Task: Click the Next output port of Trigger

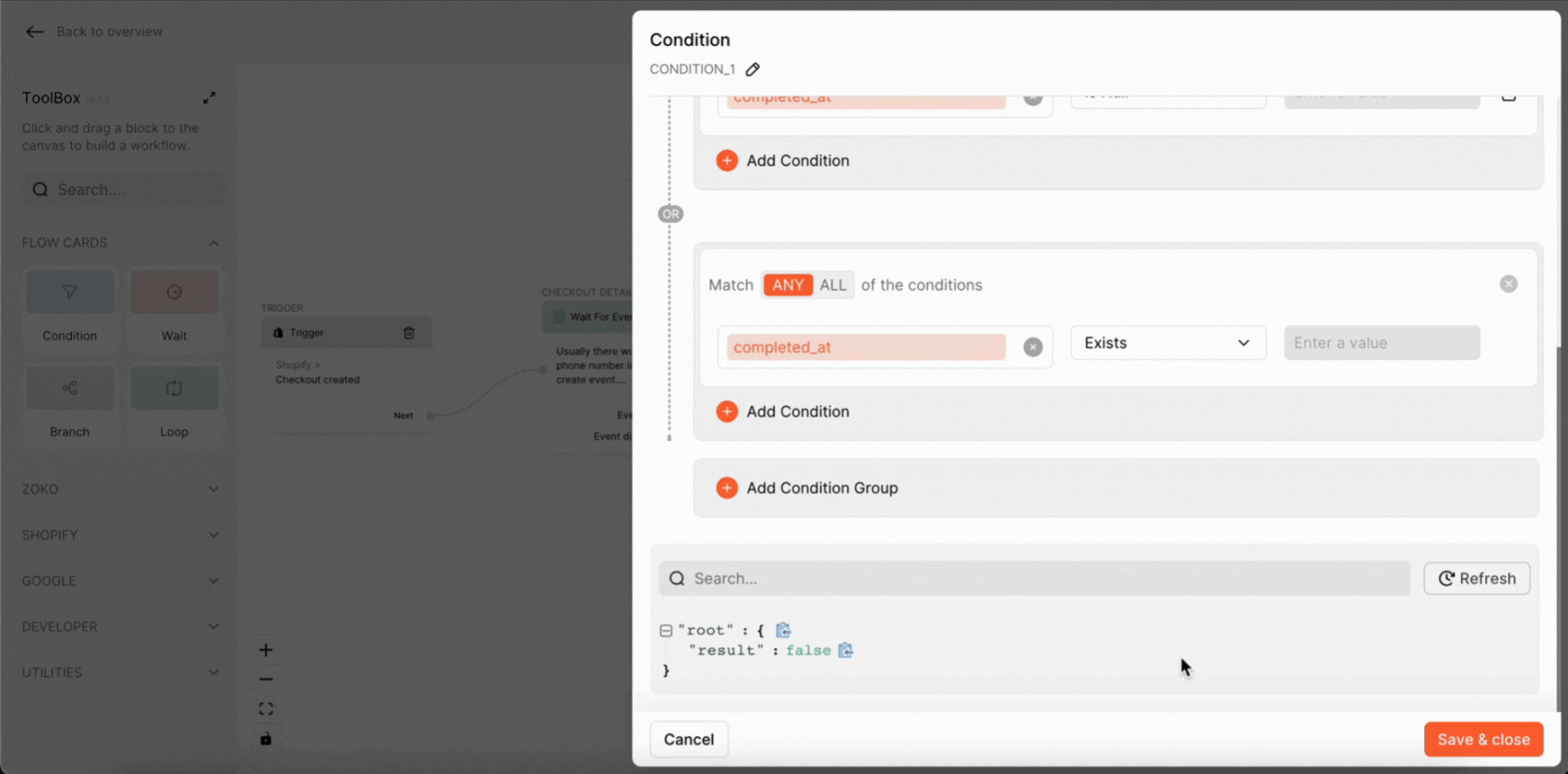Action: point(430,415)
